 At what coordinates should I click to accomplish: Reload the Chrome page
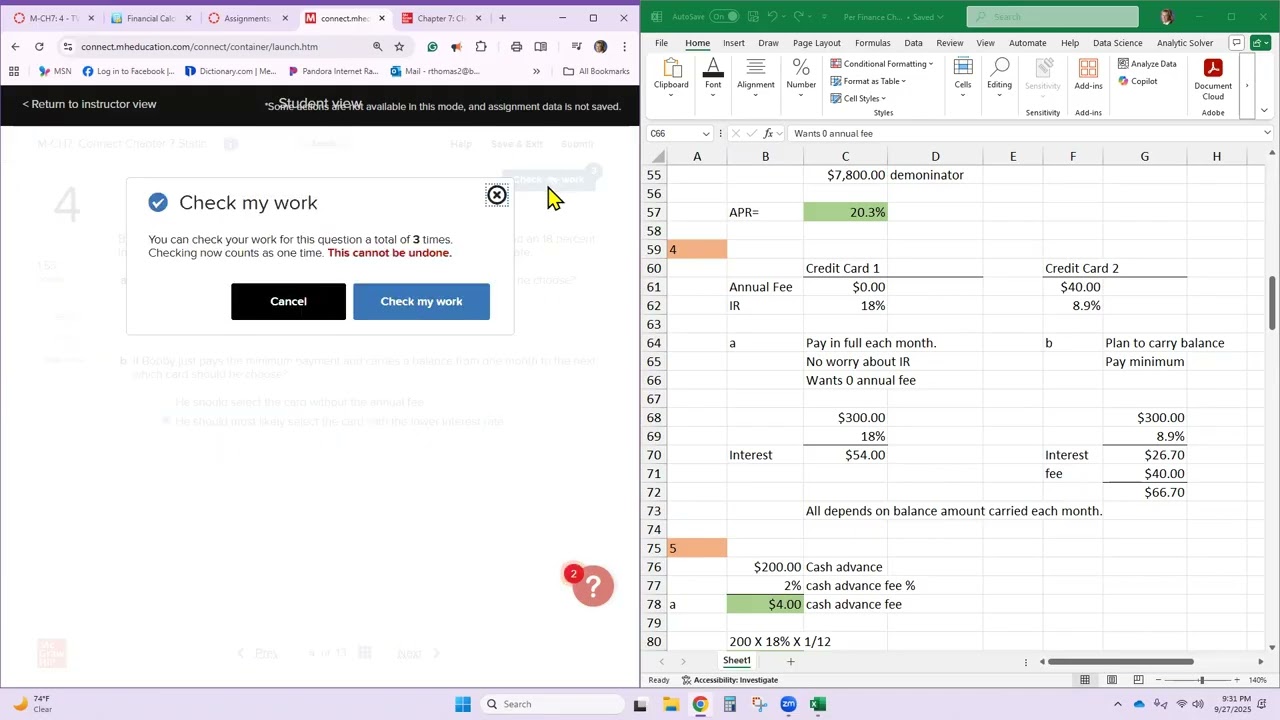39,46
